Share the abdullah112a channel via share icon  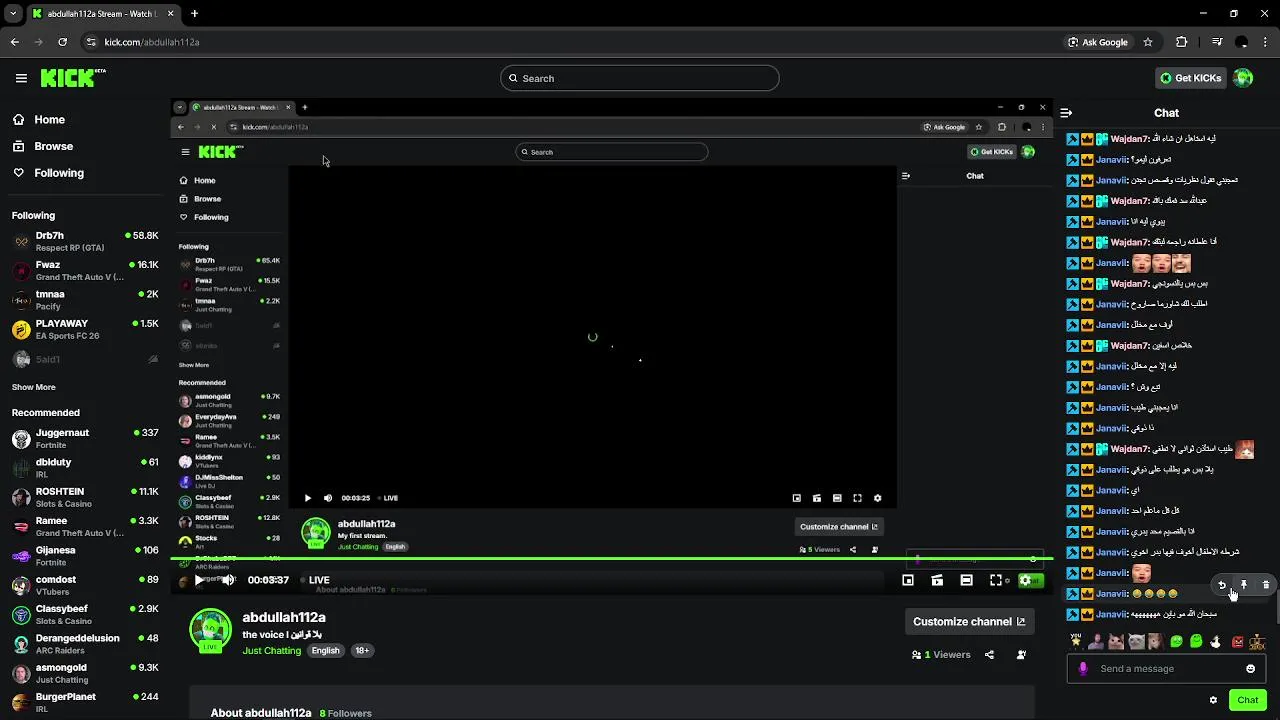pos(989,655)
